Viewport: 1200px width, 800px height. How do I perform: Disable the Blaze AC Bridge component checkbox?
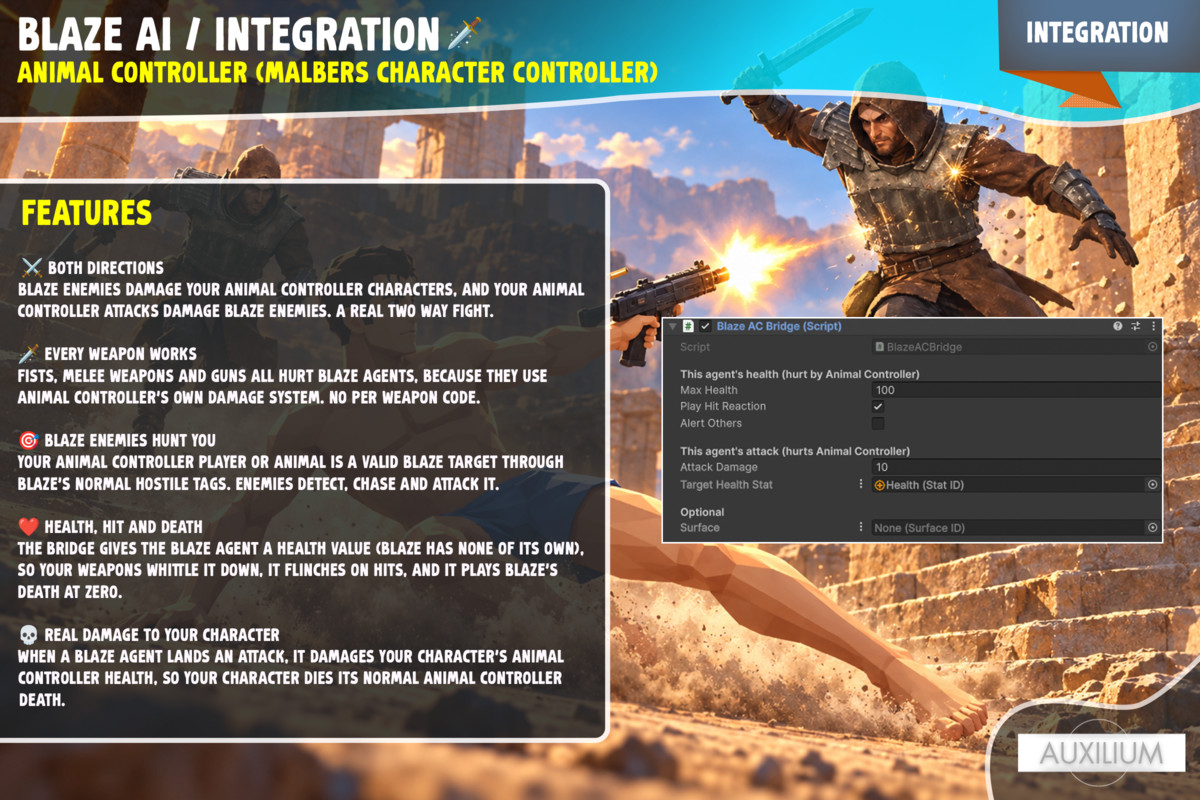point(705,326)
